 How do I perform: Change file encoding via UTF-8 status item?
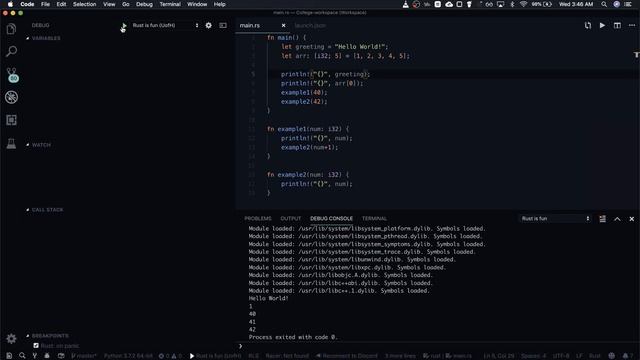(x=561, y=356)
